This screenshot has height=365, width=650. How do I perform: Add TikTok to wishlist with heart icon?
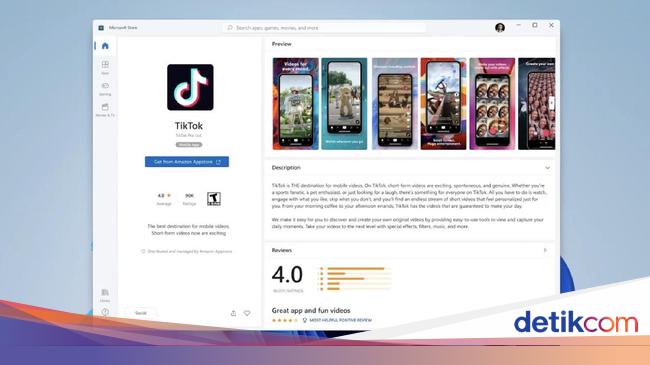click(247, 313)
